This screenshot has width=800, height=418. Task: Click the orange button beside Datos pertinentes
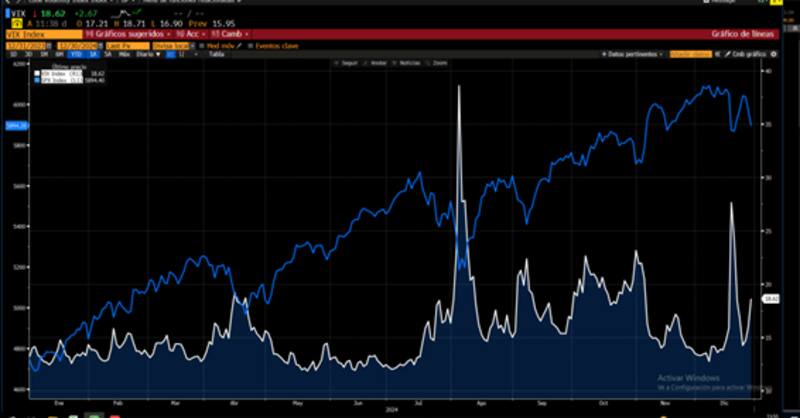click(x=690, y=54)
